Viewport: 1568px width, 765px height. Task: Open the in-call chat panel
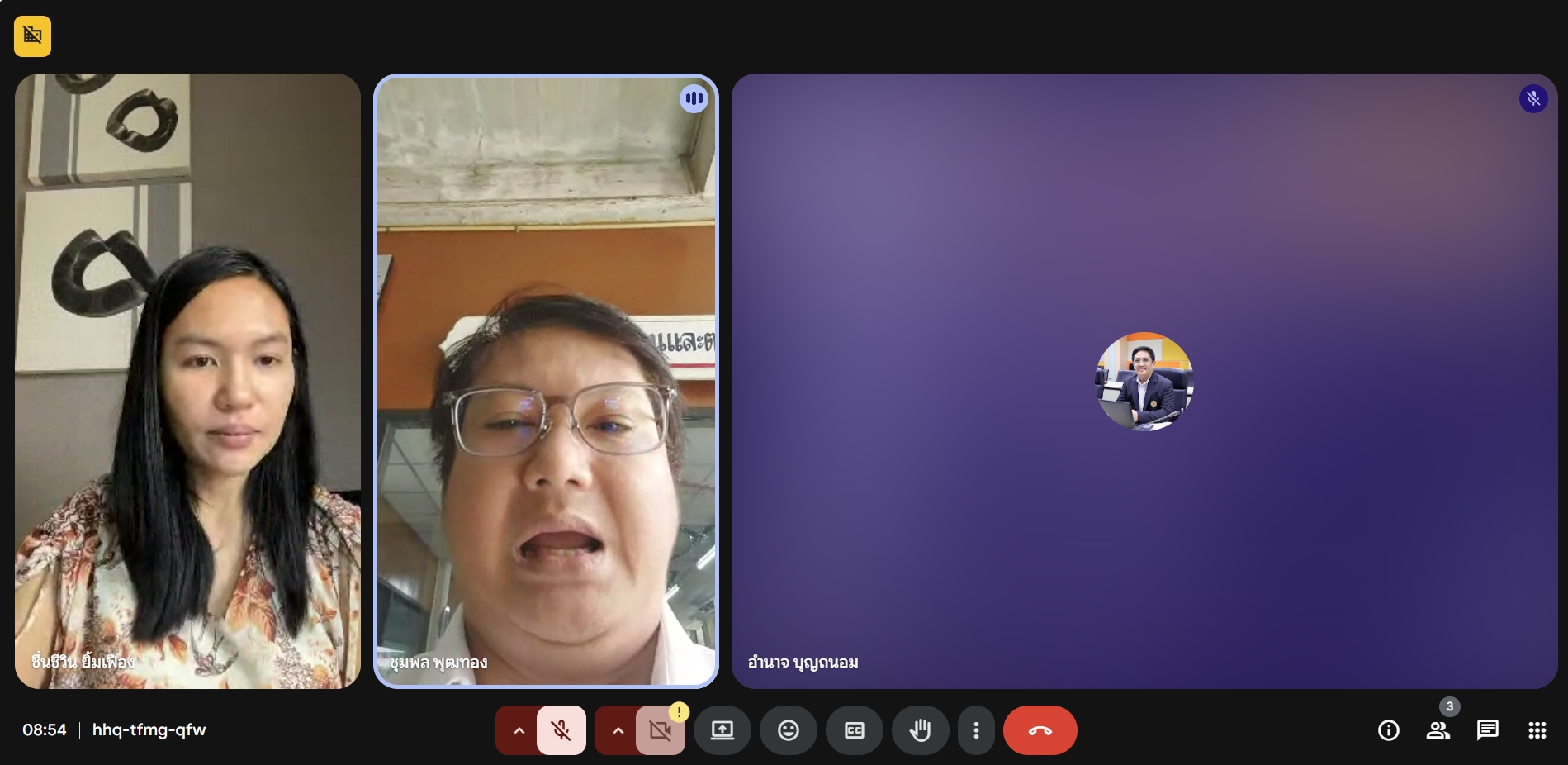(x=1488, y=730)
